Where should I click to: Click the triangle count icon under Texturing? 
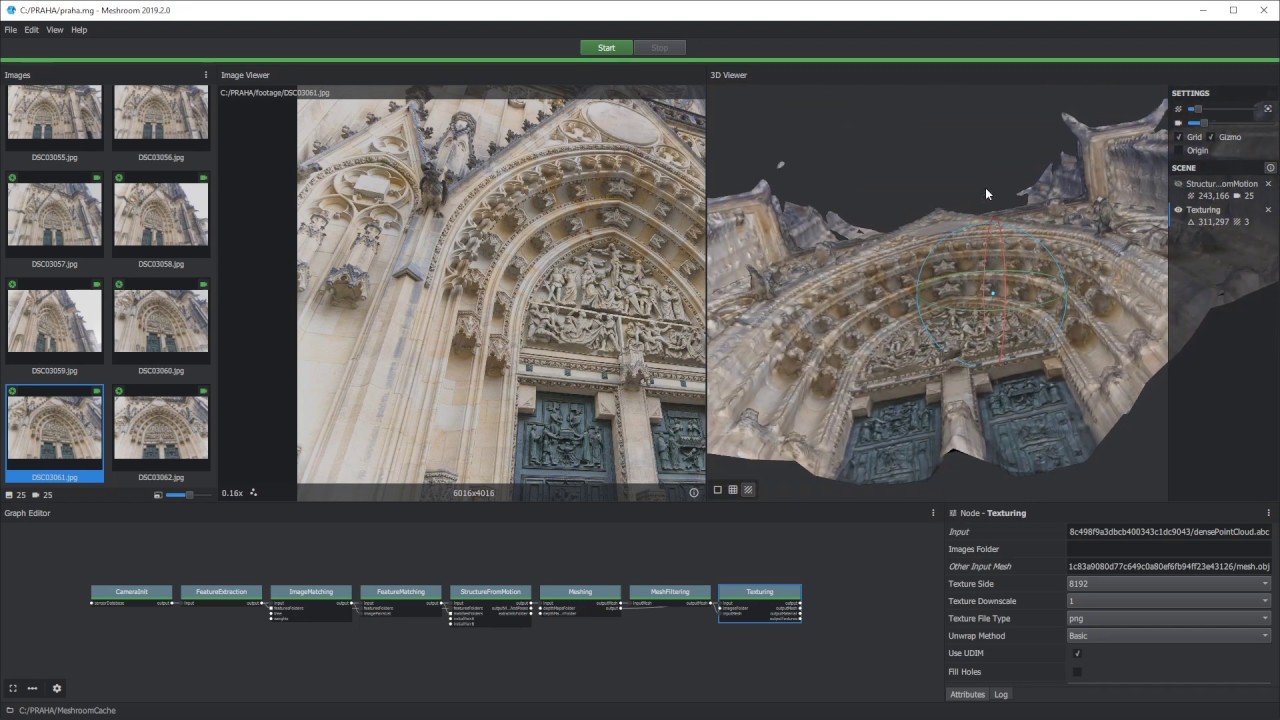1191,222
